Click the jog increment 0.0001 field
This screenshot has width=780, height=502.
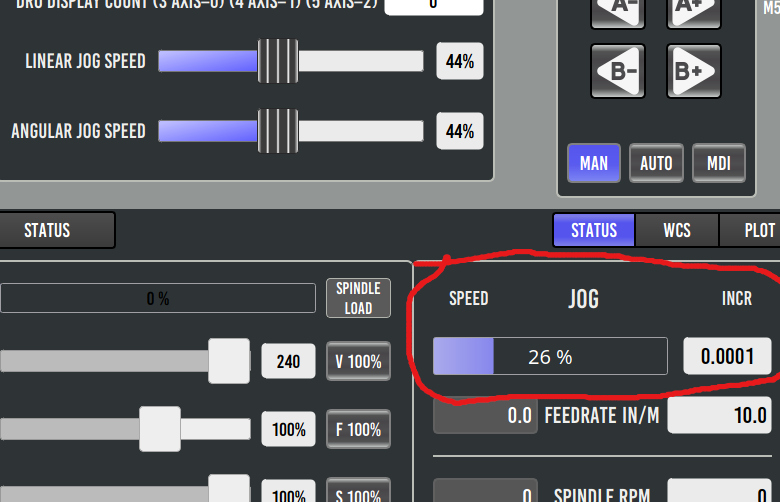pos(727,356)
